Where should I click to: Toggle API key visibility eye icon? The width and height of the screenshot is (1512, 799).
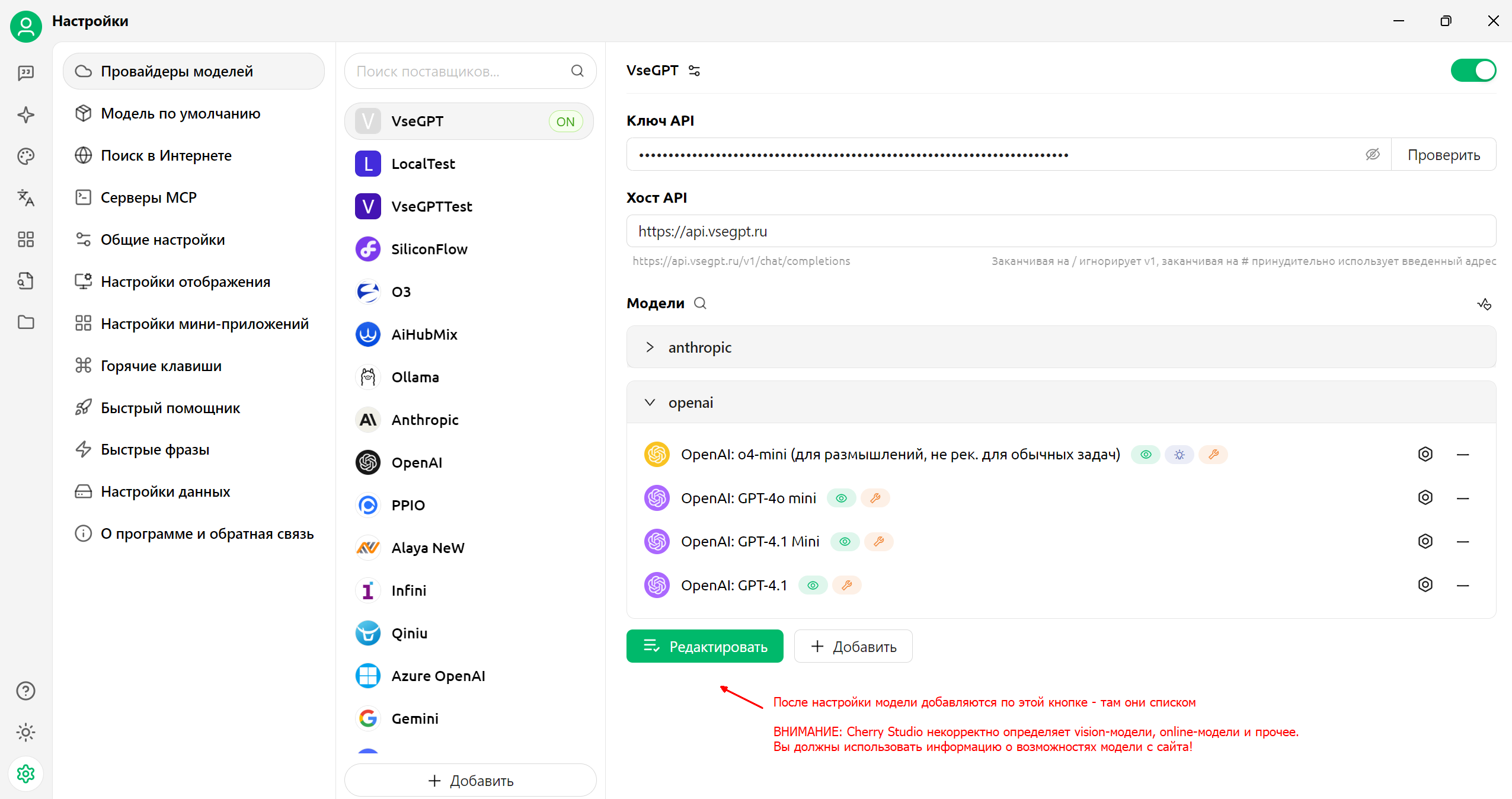[x=1373, y=155]
